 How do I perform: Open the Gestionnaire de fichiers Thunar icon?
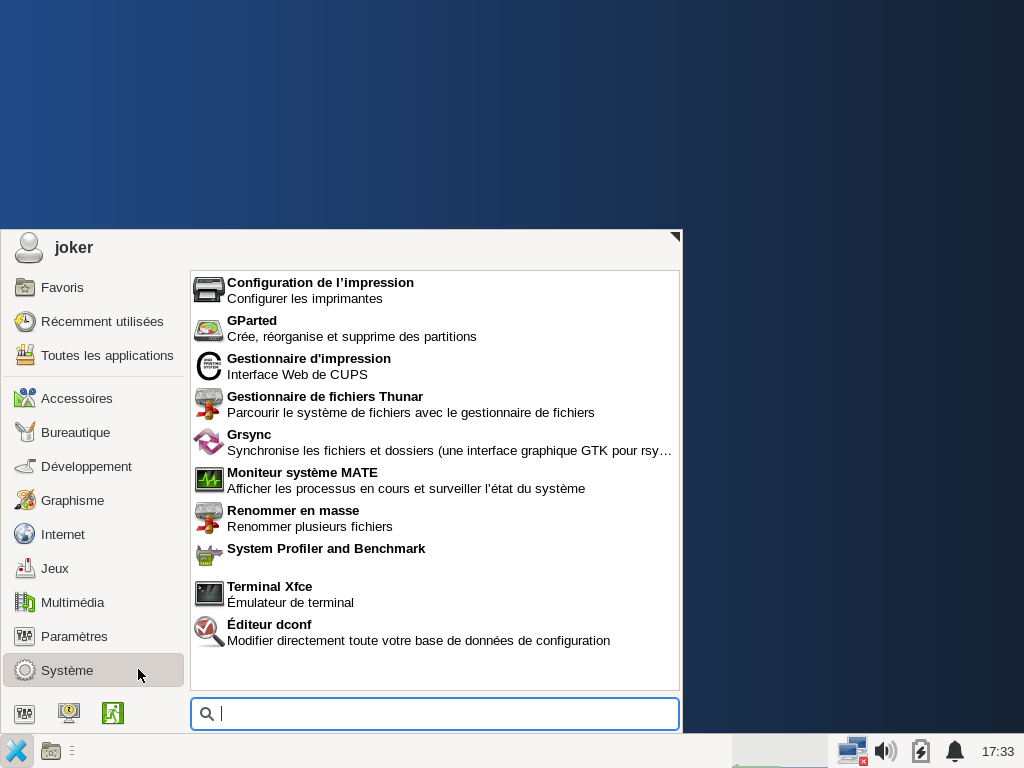click(208, 404)
